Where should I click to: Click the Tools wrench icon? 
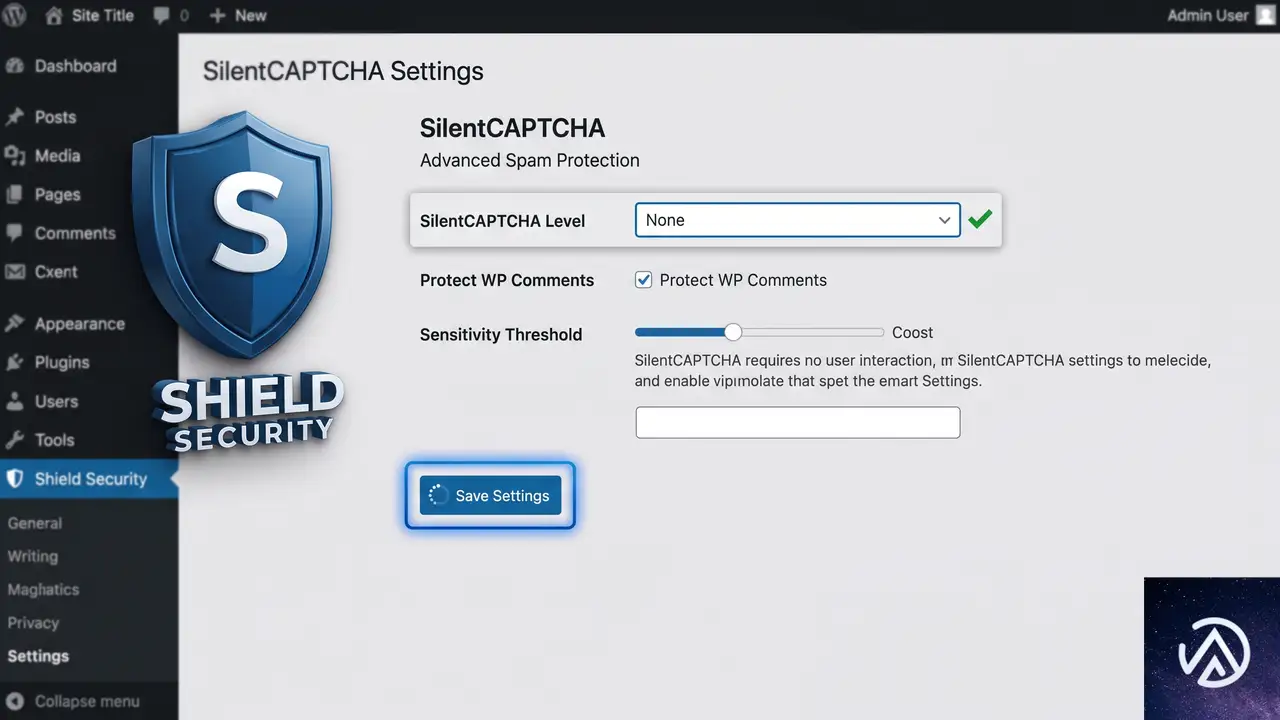pos(15,440)
